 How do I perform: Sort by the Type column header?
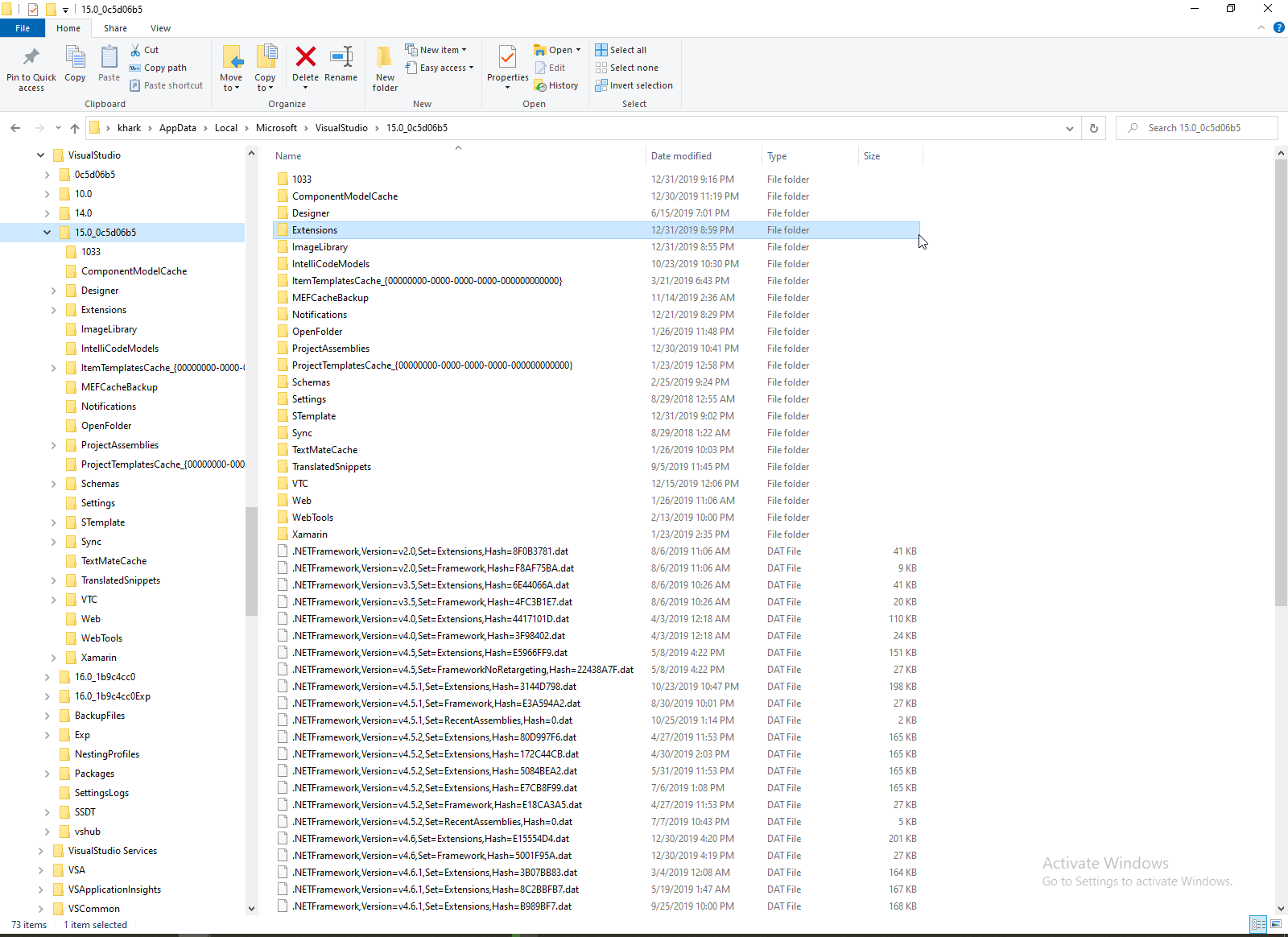809,156
